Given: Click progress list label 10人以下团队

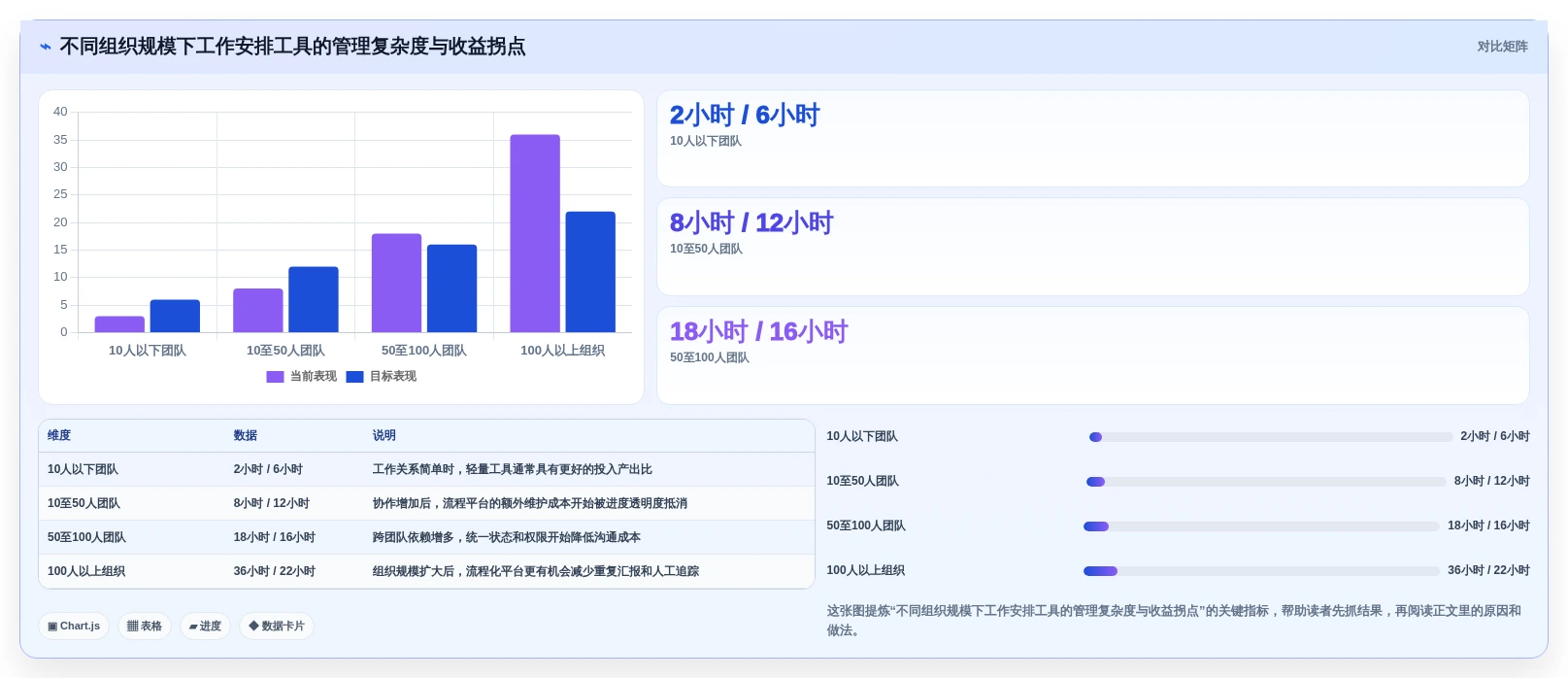Looking at the screenshot, I should (x=862, y=437).
